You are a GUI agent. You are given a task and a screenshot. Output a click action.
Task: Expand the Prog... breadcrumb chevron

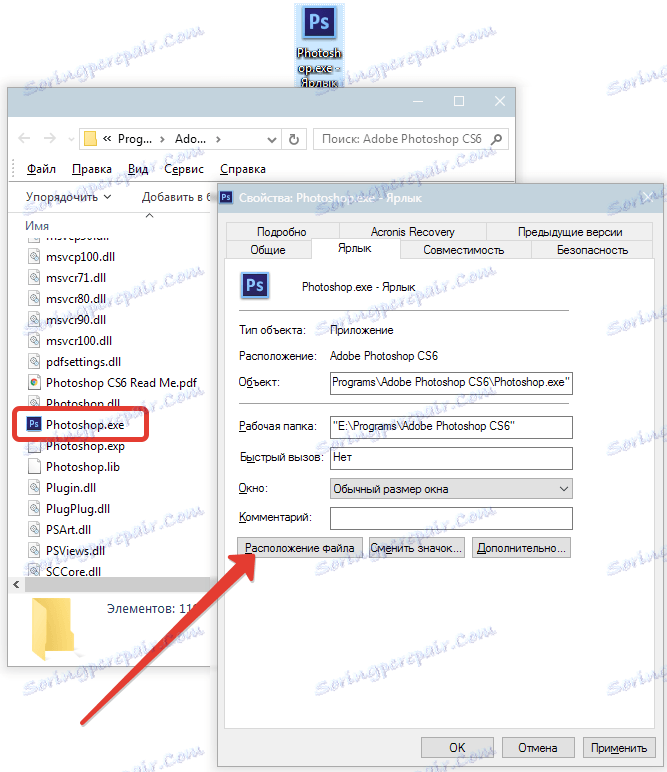click(x=162, y=139)
